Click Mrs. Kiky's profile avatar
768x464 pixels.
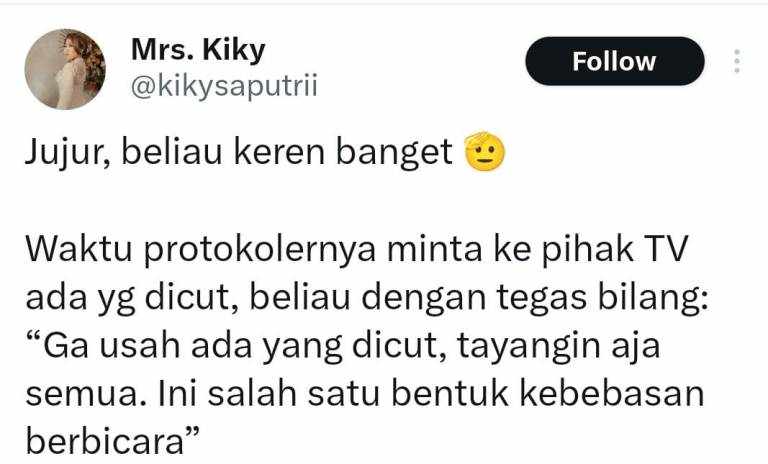tap(65, 69)
